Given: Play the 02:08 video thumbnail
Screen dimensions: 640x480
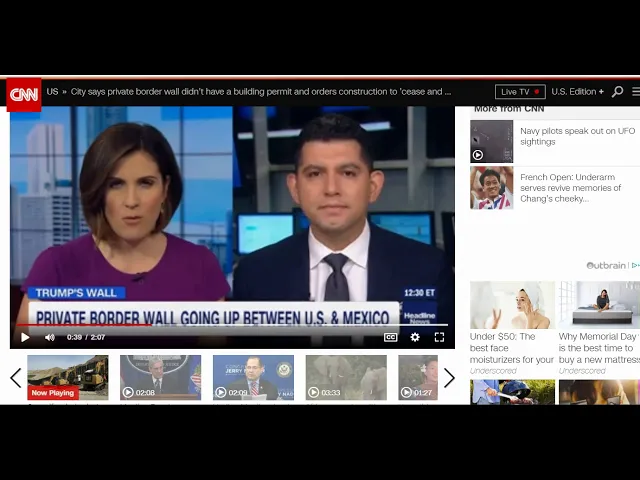Looking at the screenshot, I should click(x=160, y=378).
